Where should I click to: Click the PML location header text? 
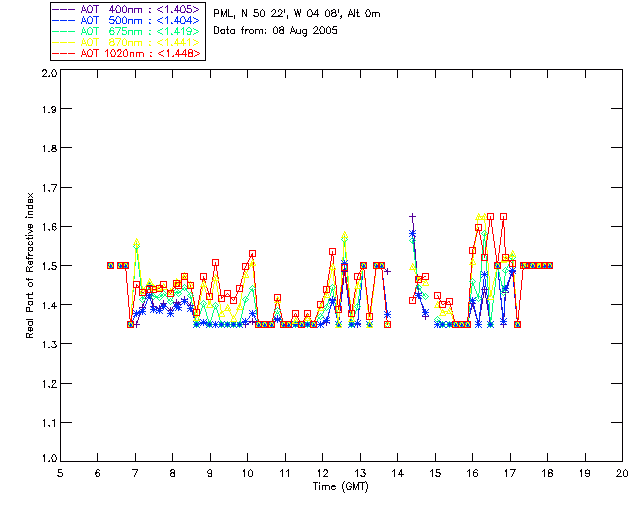point(297,14)
